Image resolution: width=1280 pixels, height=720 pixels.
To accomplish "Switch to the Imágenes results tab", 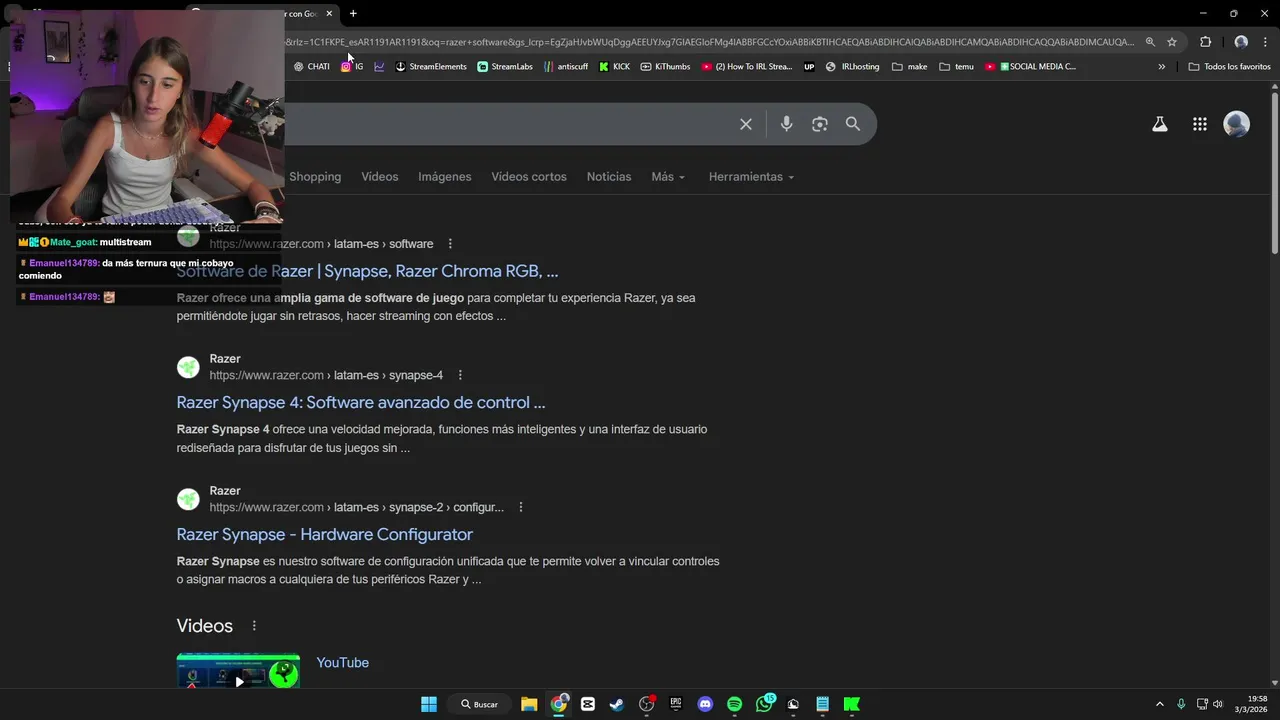I will pyautogui.click(x=445, y=177).
